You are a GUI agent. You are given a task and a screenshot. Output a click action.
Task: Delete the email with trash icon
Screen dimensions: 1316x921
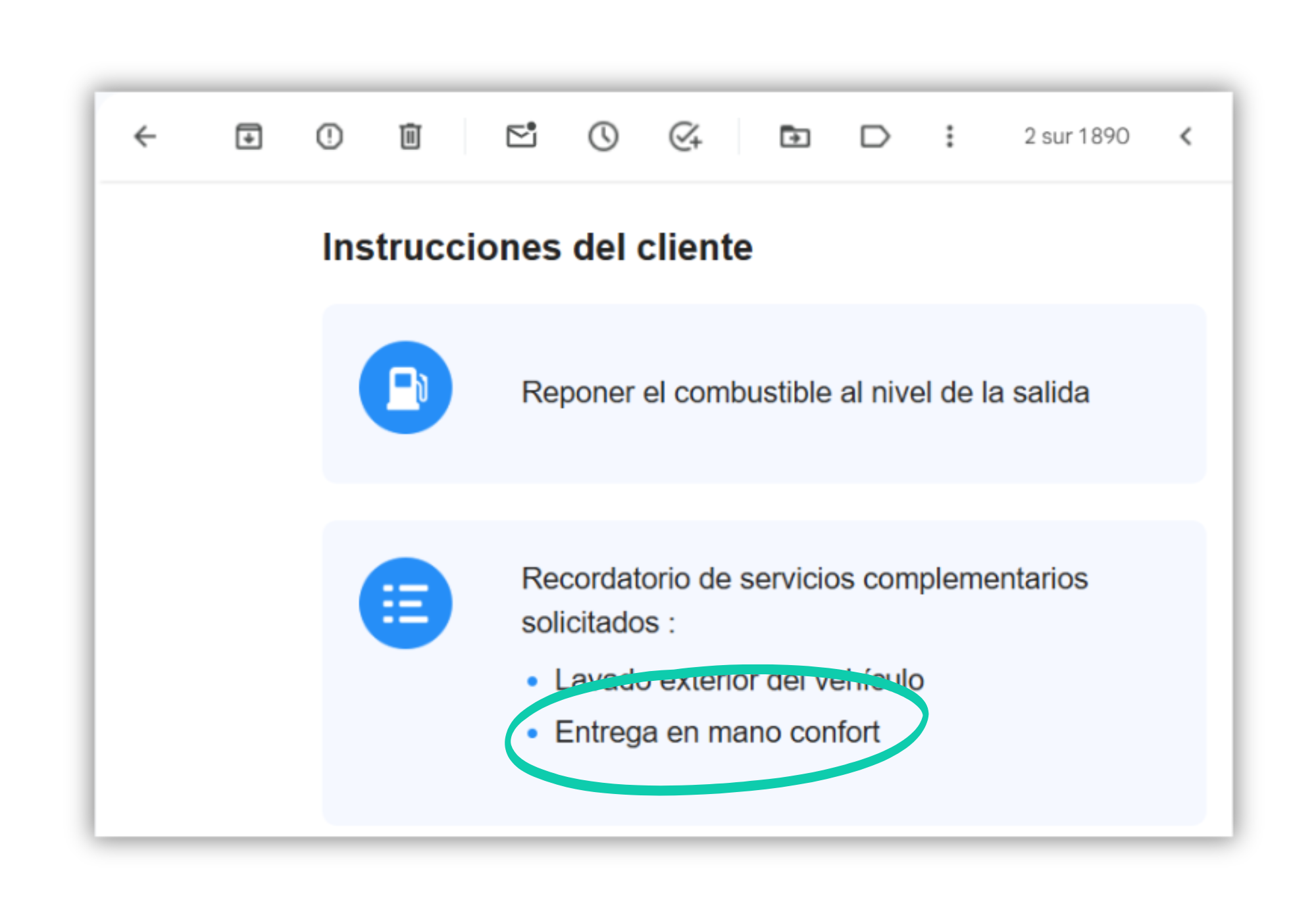click(410, 137)
